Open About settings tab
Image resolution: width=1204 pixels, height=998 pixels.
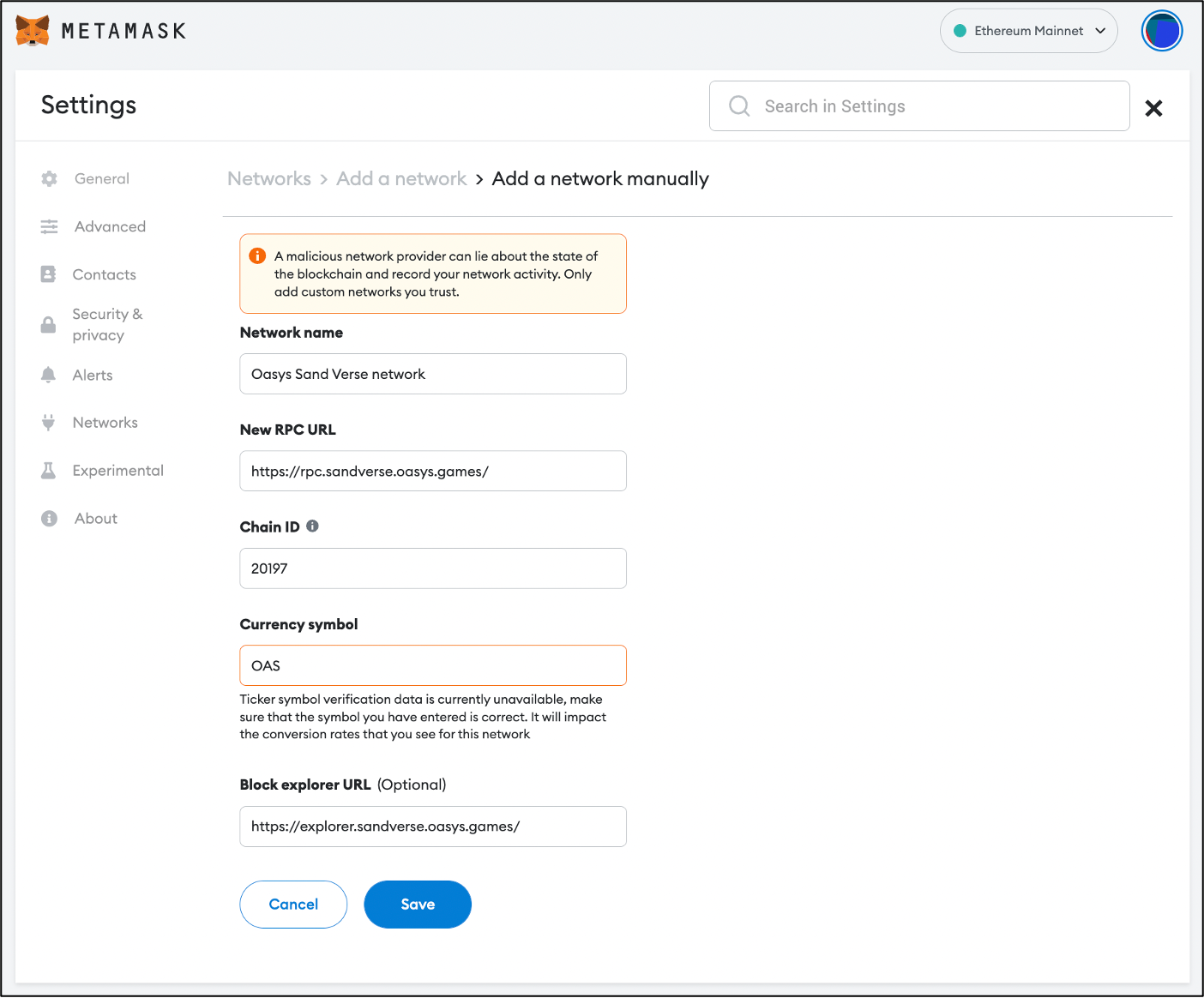tap(96, 519)
